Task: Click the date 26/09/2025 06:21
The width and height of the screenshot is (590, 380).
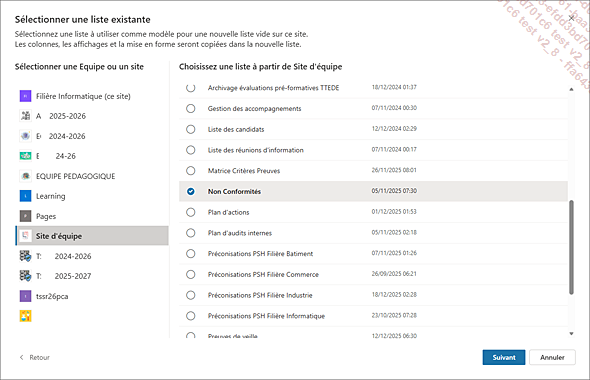Action: [394, 274]
